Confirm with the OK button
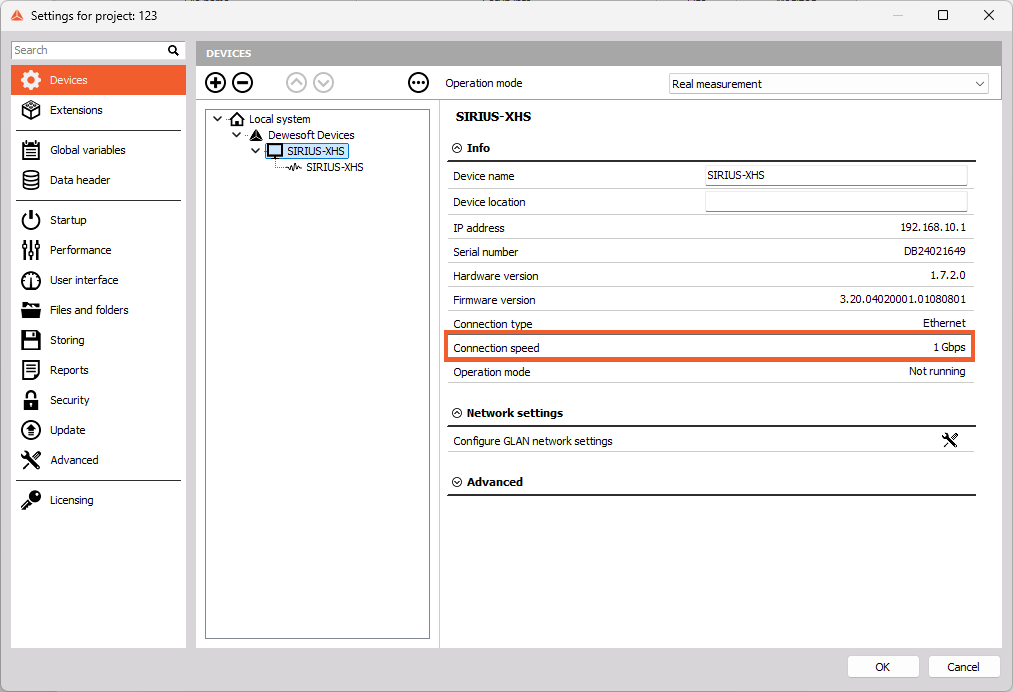Viewport: 1013px width, 692px height. [882, 667]
